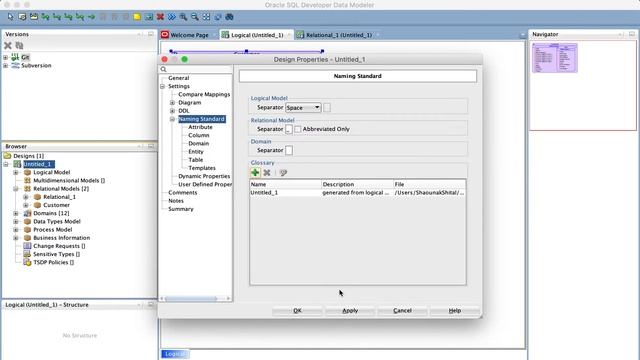Click the Fit Screen toolbar icon
Viewport: 640px width, 360px height.
207,17
